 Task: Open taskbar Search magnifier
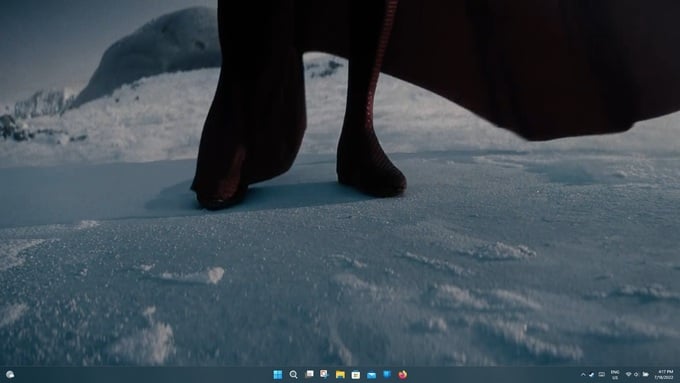293,375
